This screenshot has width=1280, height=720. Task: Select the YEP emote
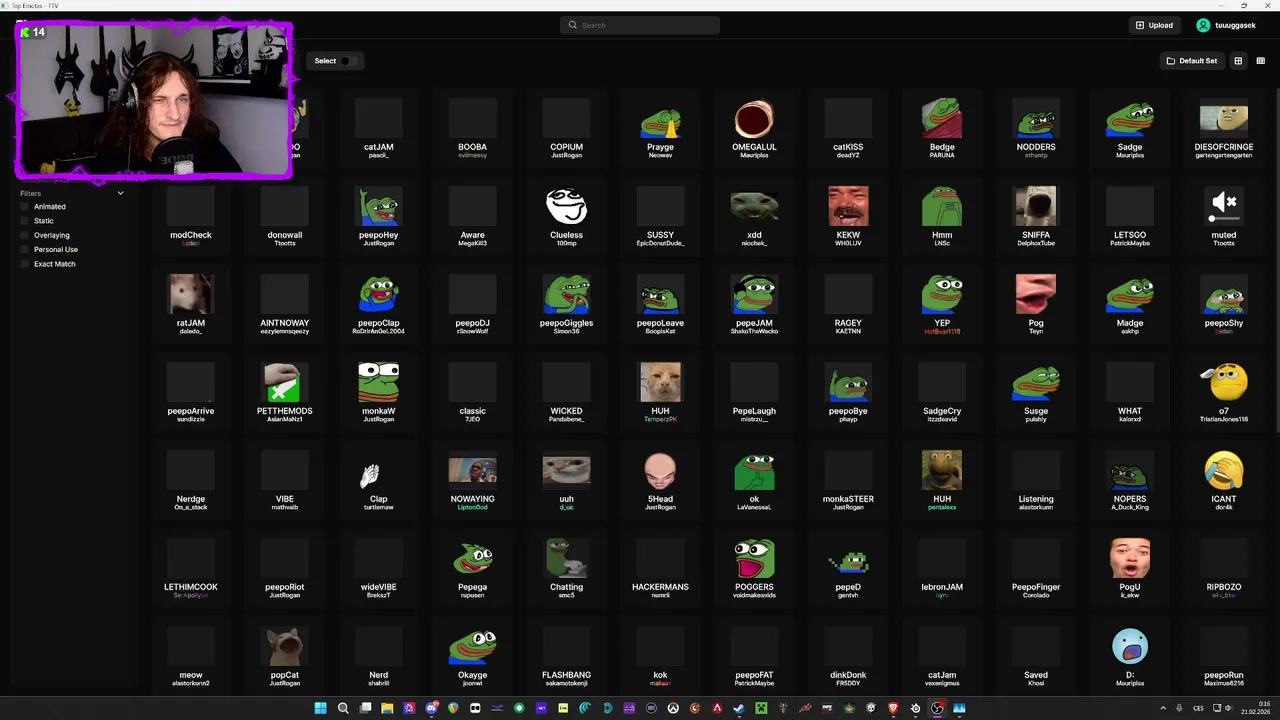(942, 303)
